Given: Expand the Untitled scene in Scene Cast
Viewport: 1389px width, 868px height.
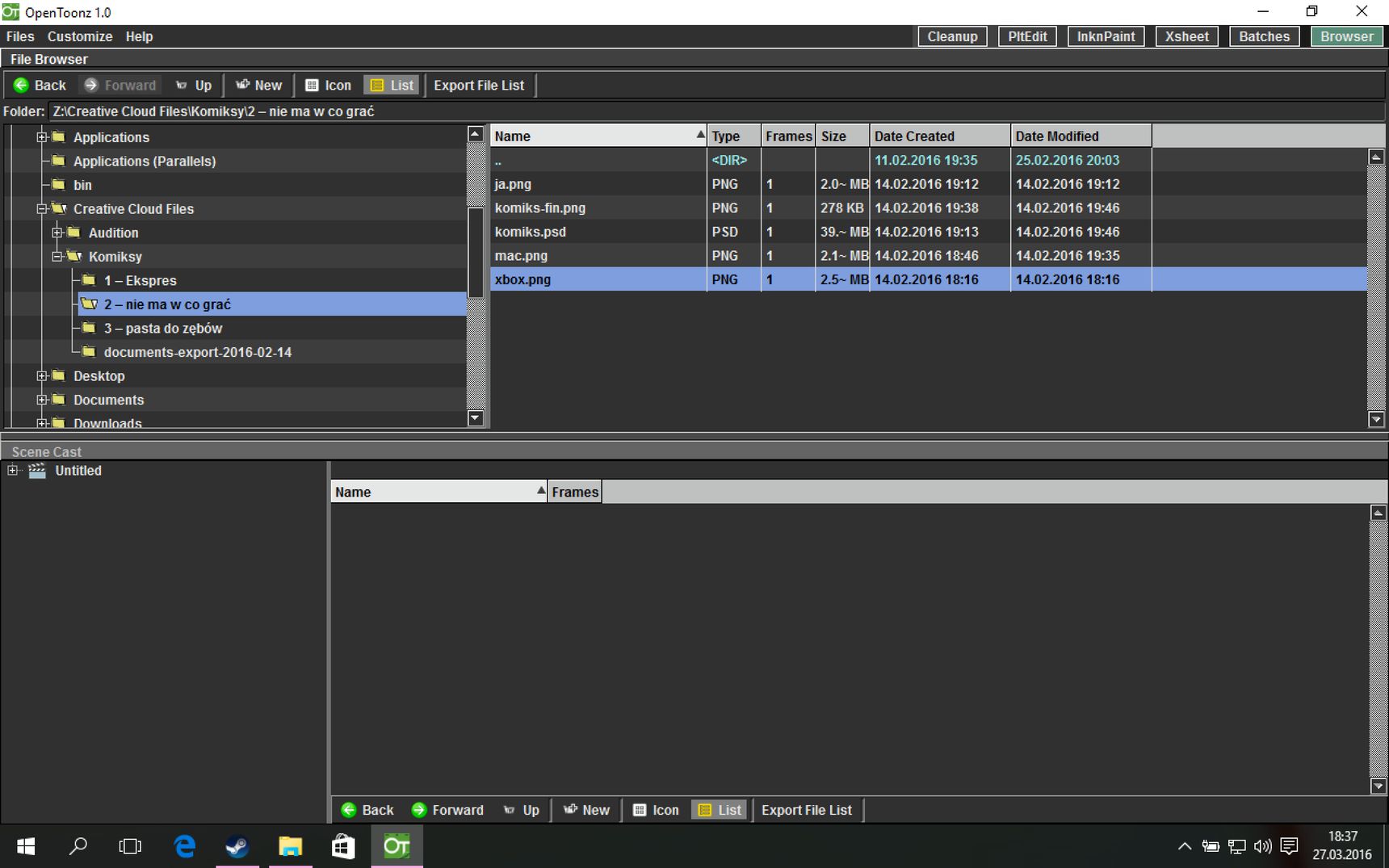Looking at the screenshot, I should tap(13, 470).
